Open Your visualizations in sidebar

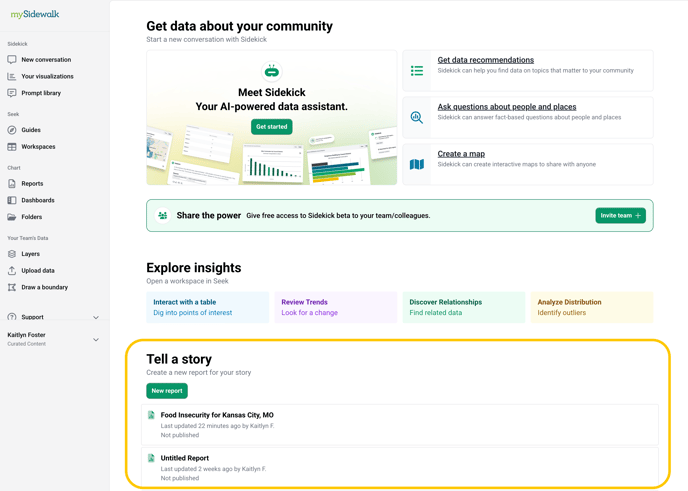click(47, 76)
